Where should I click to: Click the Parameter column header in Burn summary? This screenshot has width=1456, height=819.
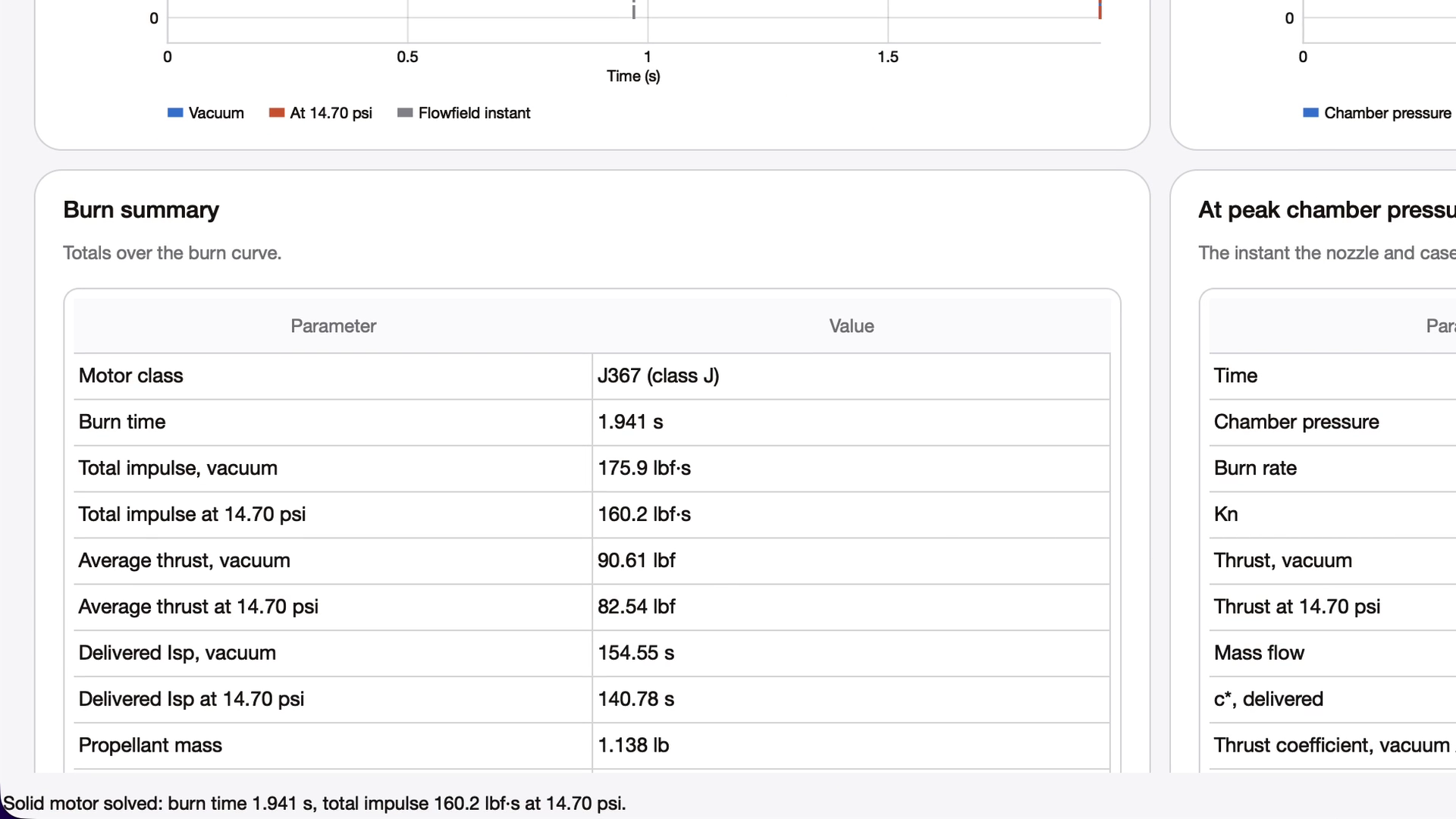333,326
